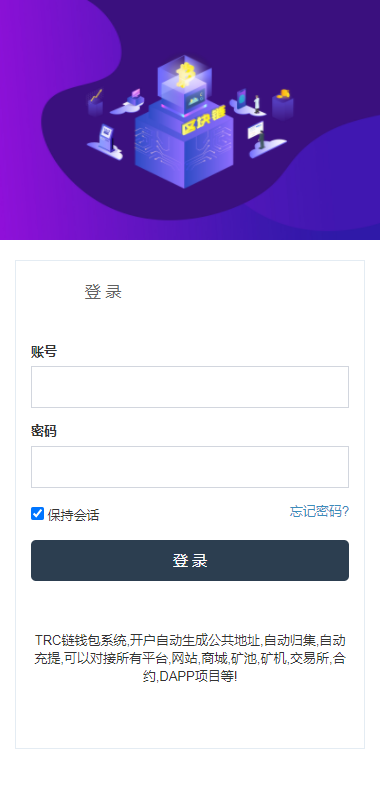This screenshot has width=380, height=802.
Task: Click the laptop platform icon in the banner
Action: tap(129, 102)
